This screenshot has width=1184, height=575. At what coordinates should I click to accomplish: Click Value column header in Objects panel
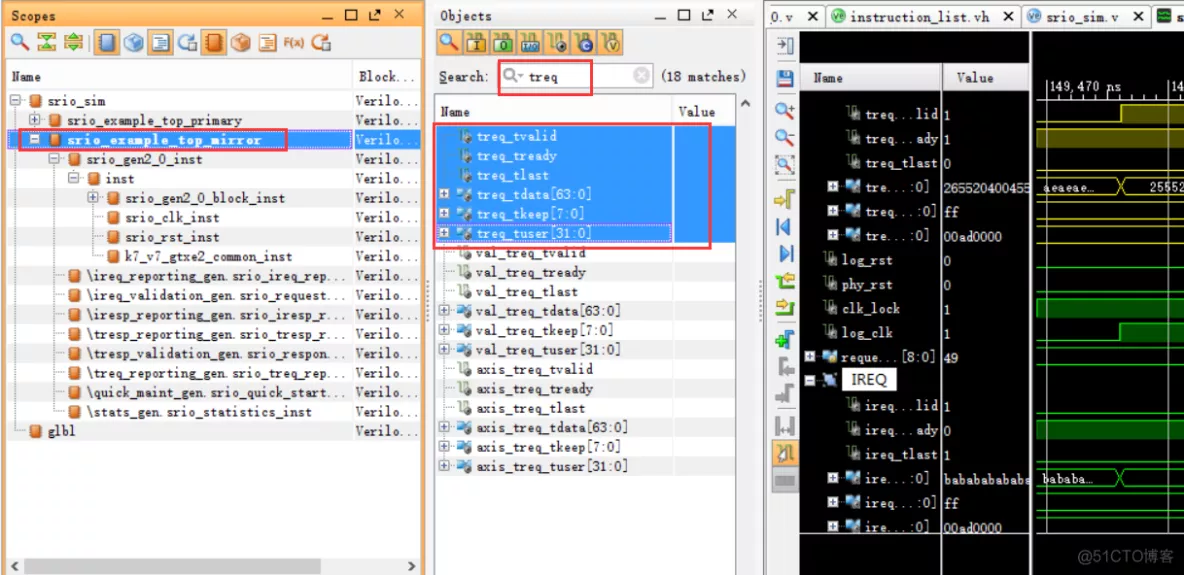click(x=704, y=112)
